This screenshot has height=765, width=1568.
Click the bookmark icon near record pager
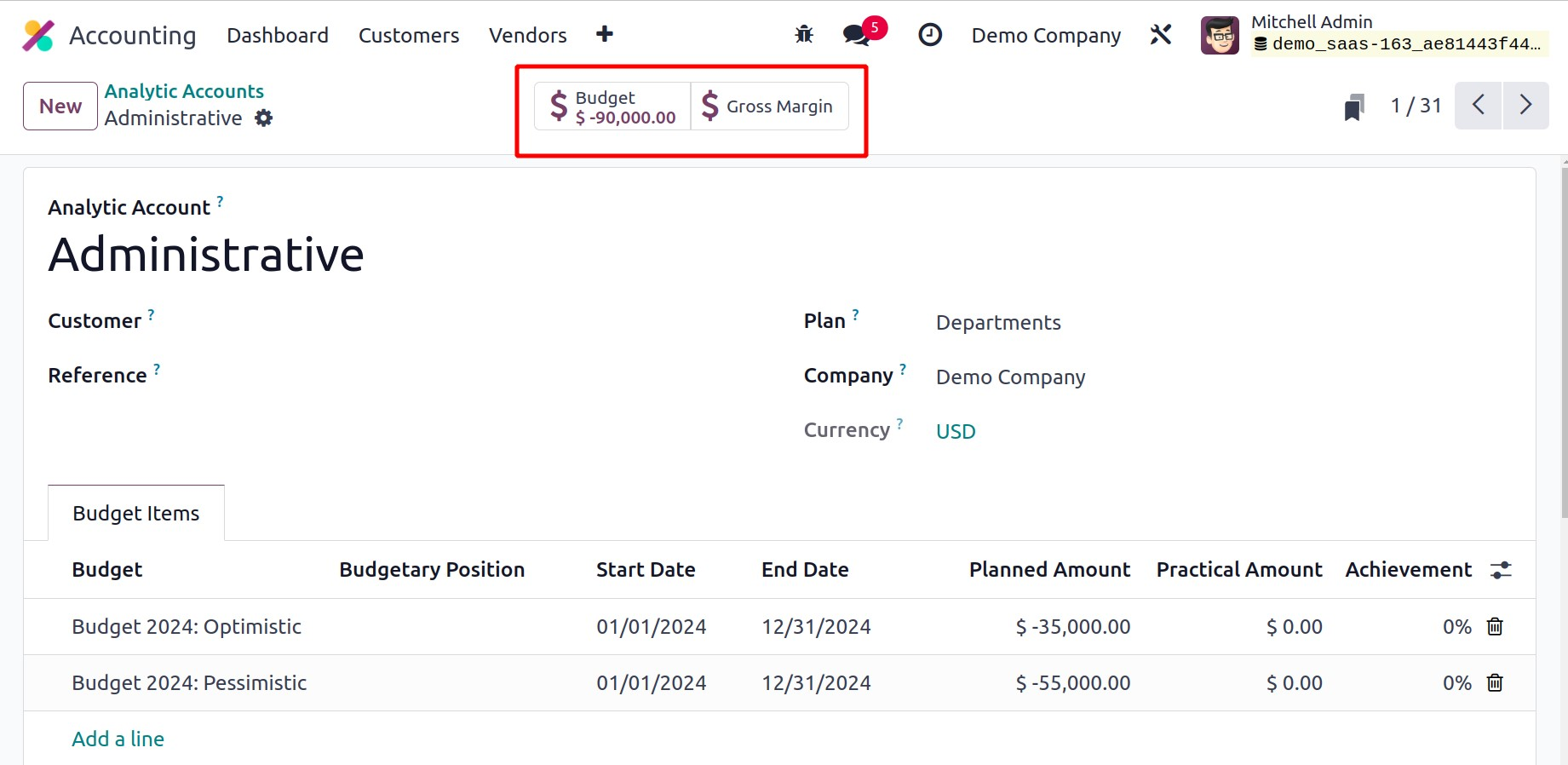[x=1353, y=107]
